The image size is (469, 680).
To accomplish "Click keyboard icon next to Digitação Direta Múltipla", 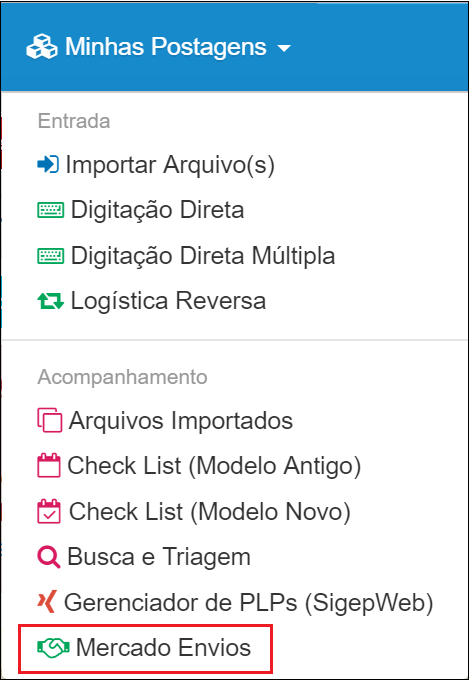I will [x=51, y=256].
